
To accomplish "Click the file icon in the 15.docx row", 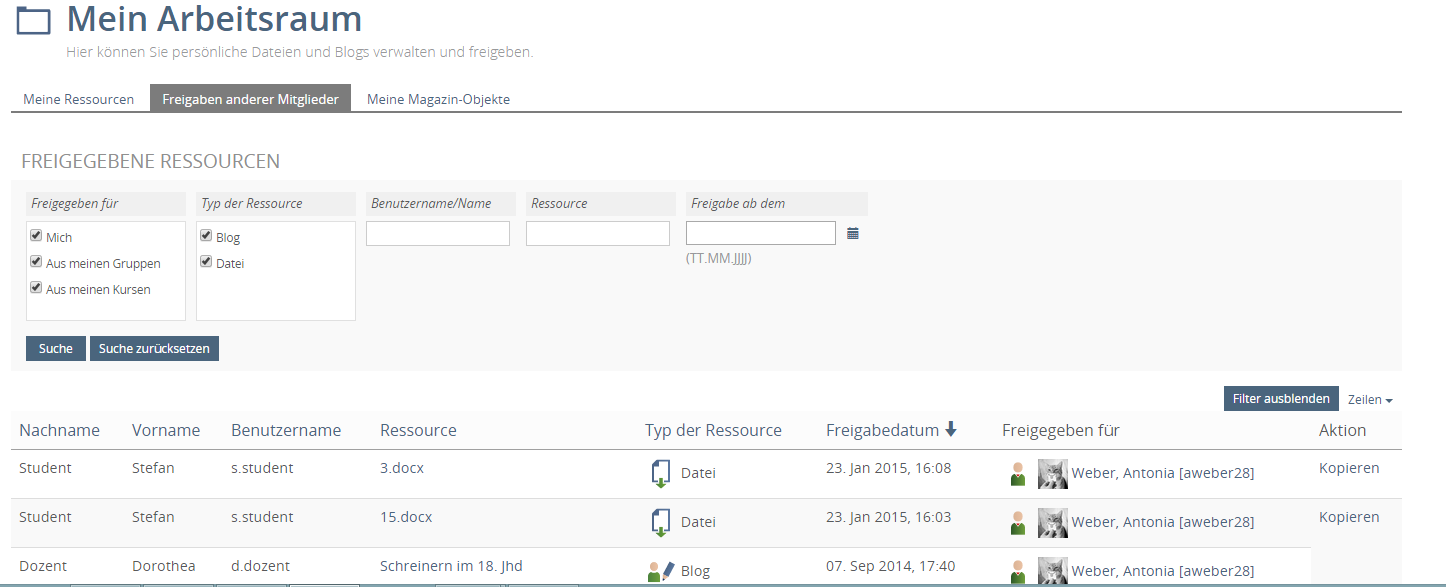I will (660, 522).
